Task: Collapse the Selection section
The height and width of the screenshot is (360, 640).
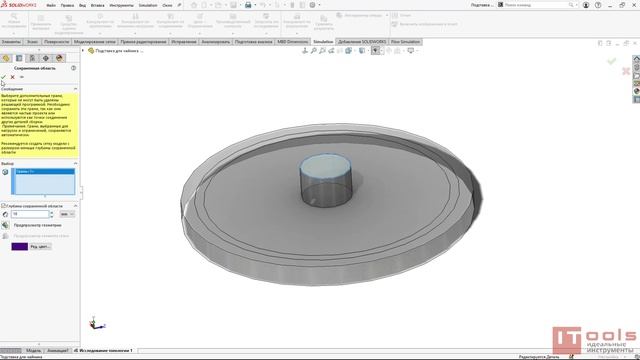Action: click(x=75, y=163)
